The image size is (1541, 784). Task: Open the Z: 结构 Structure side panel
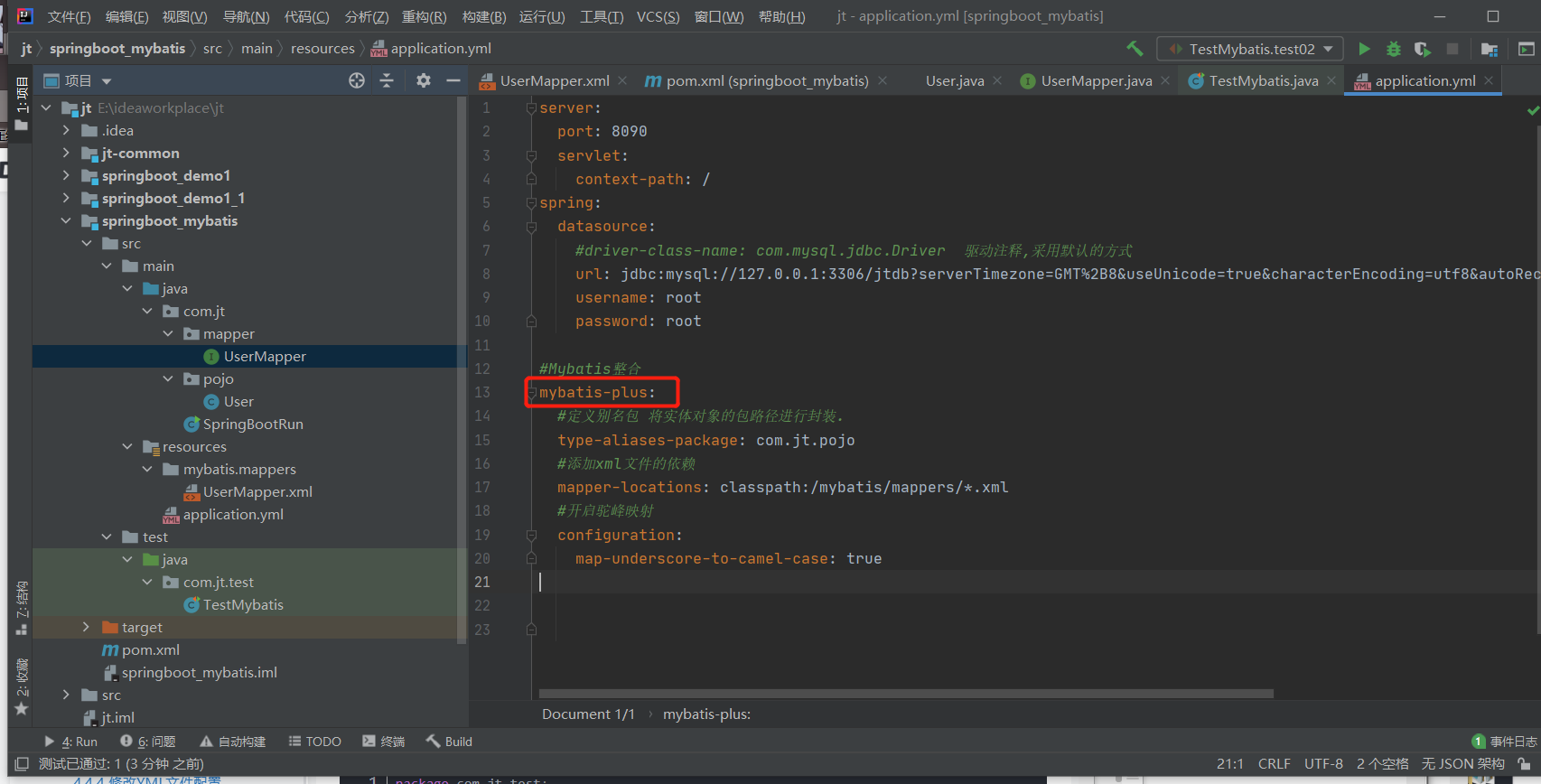click(x=22, y=608)
